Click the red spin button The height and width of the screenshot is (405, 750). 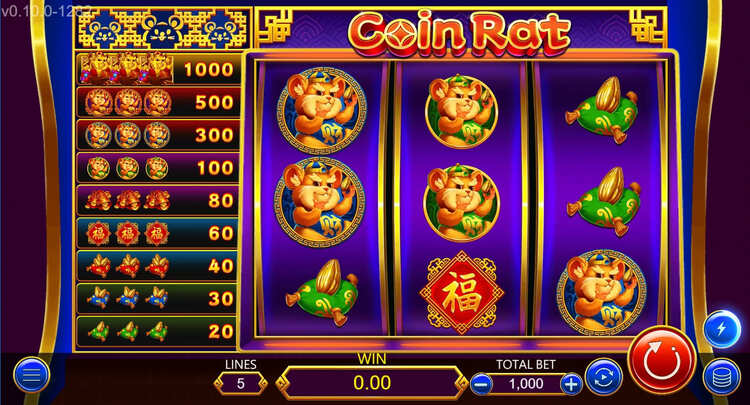(662, 361)
